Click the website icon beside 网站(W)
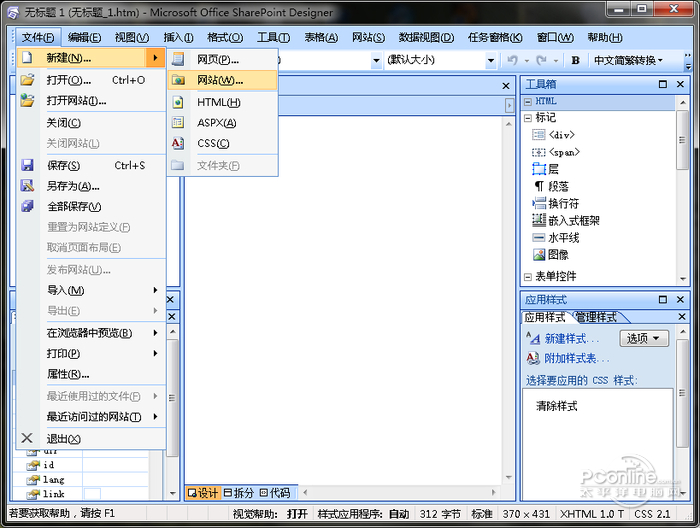This screenshot has width=700, height=528. coord(178,80)
